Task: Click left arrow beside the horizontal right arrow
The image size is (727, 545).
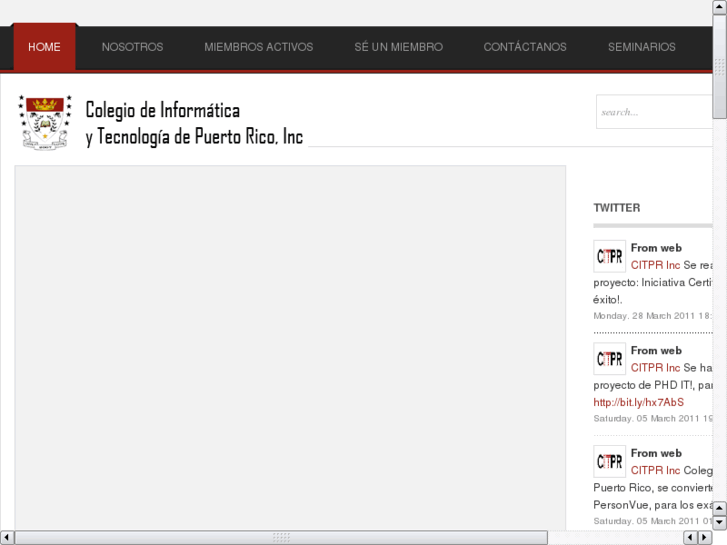Action: (x=690, y=538)
